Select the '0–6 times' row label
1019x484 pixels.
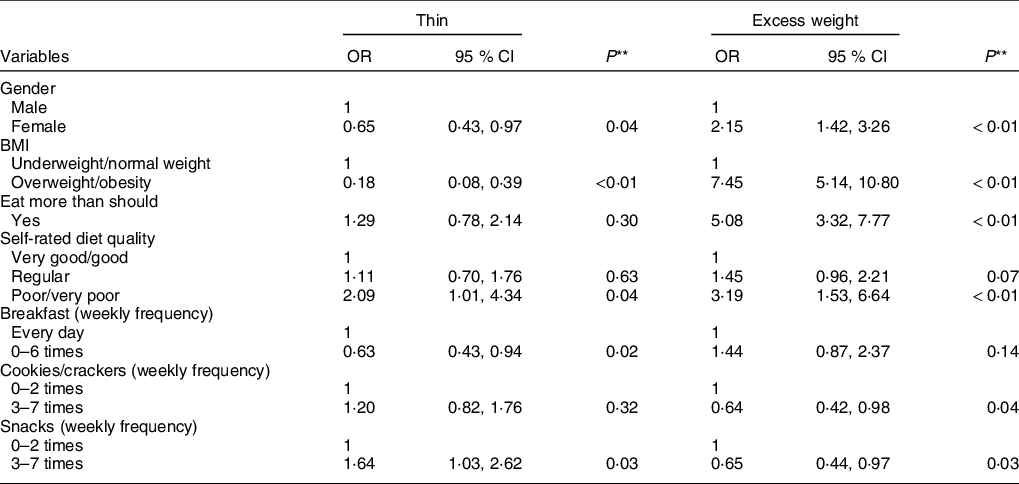[x=49, y=348]
